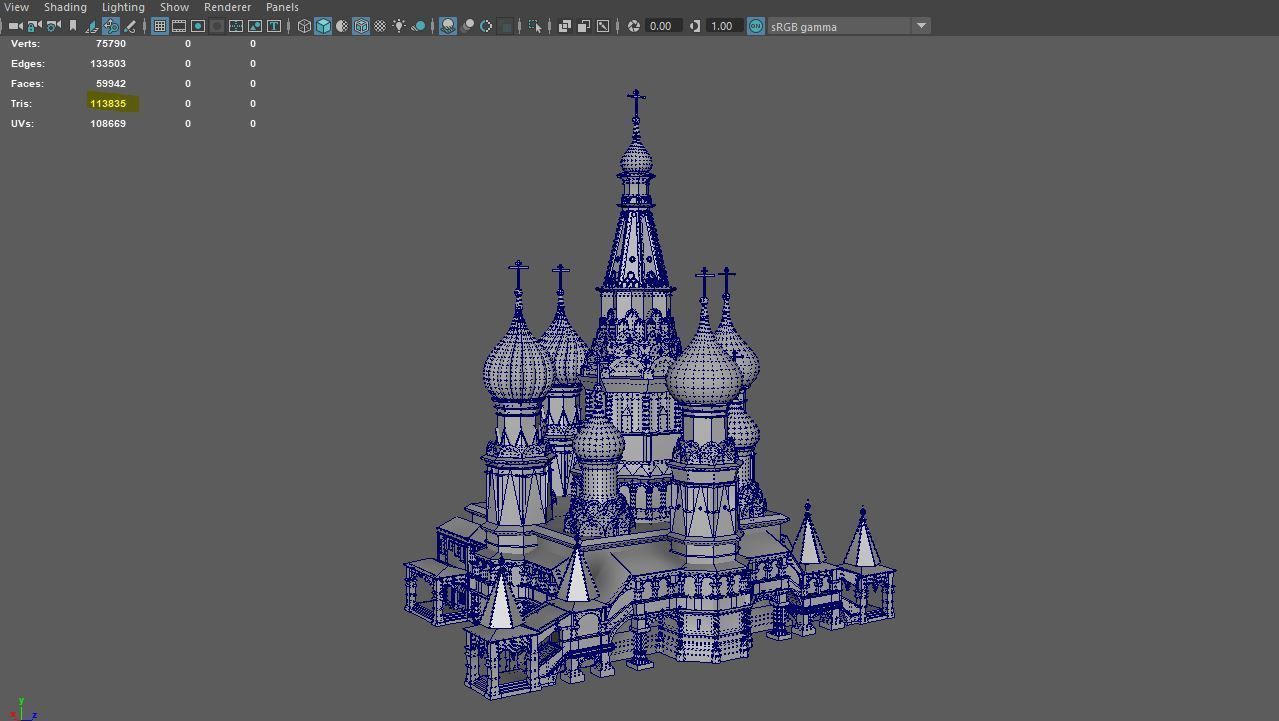
Task: Click the Verts count 75790
Action: pos(110,44)
